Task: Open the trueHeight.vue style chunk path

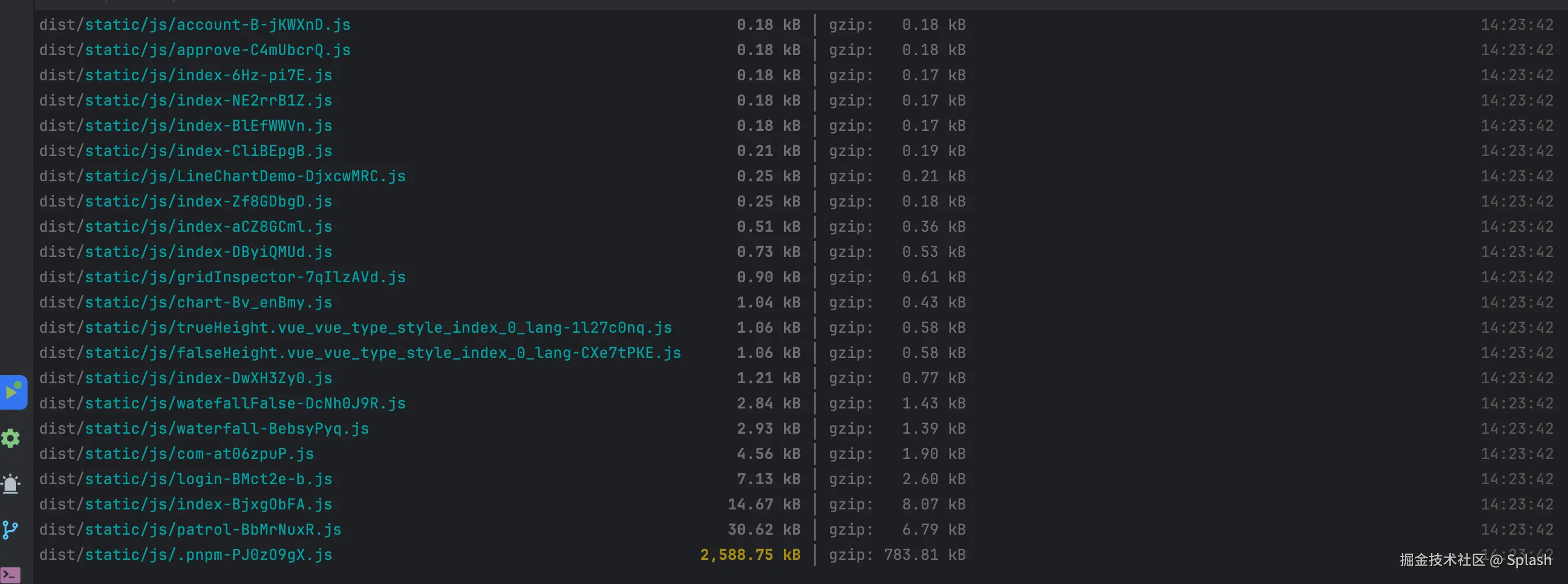Action: 378,328
